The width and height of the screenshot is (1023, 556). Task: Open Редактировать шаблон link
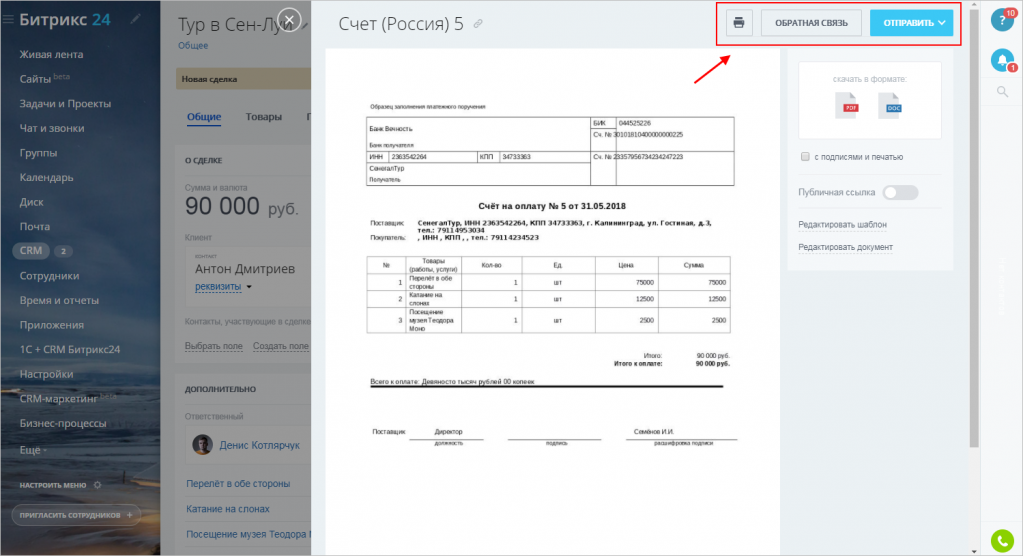842,224
